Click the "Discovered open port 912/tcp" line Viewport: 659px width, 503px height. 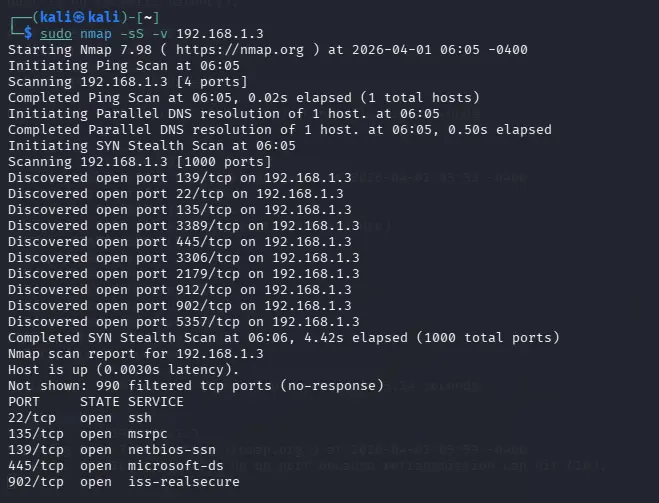[x=179, y=289]
